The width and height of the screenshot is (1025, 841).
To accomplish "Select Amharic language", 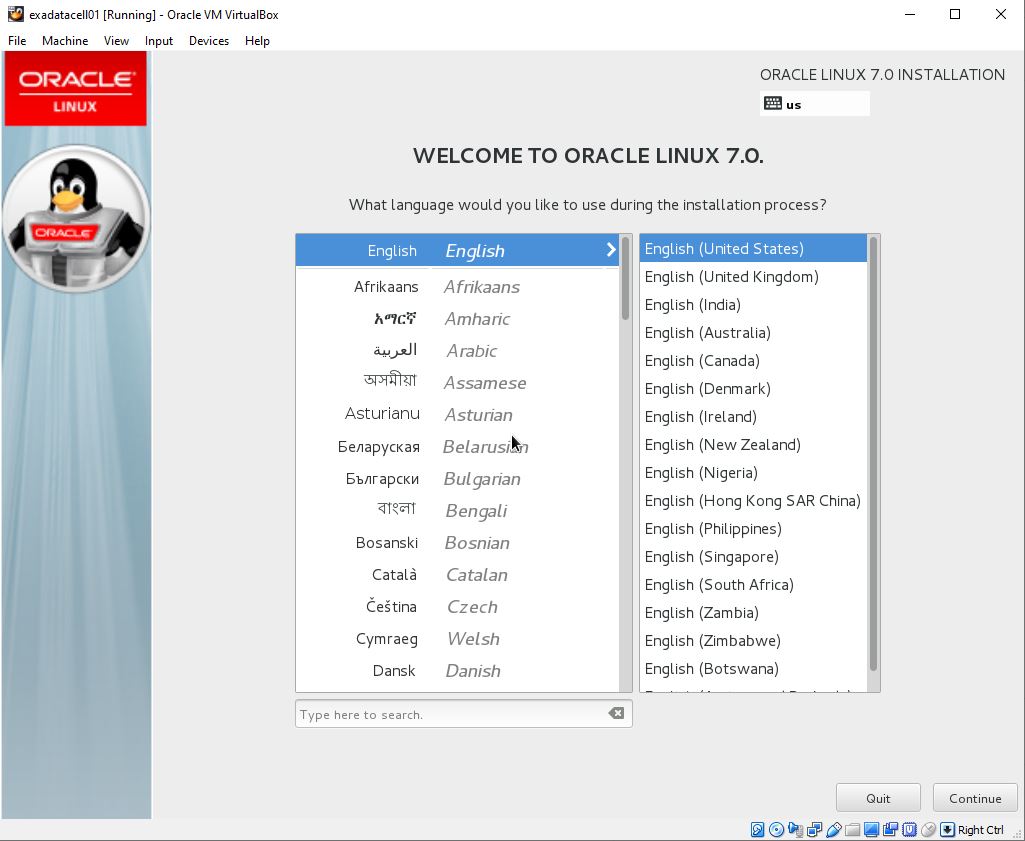I will (x=457, y=318).
